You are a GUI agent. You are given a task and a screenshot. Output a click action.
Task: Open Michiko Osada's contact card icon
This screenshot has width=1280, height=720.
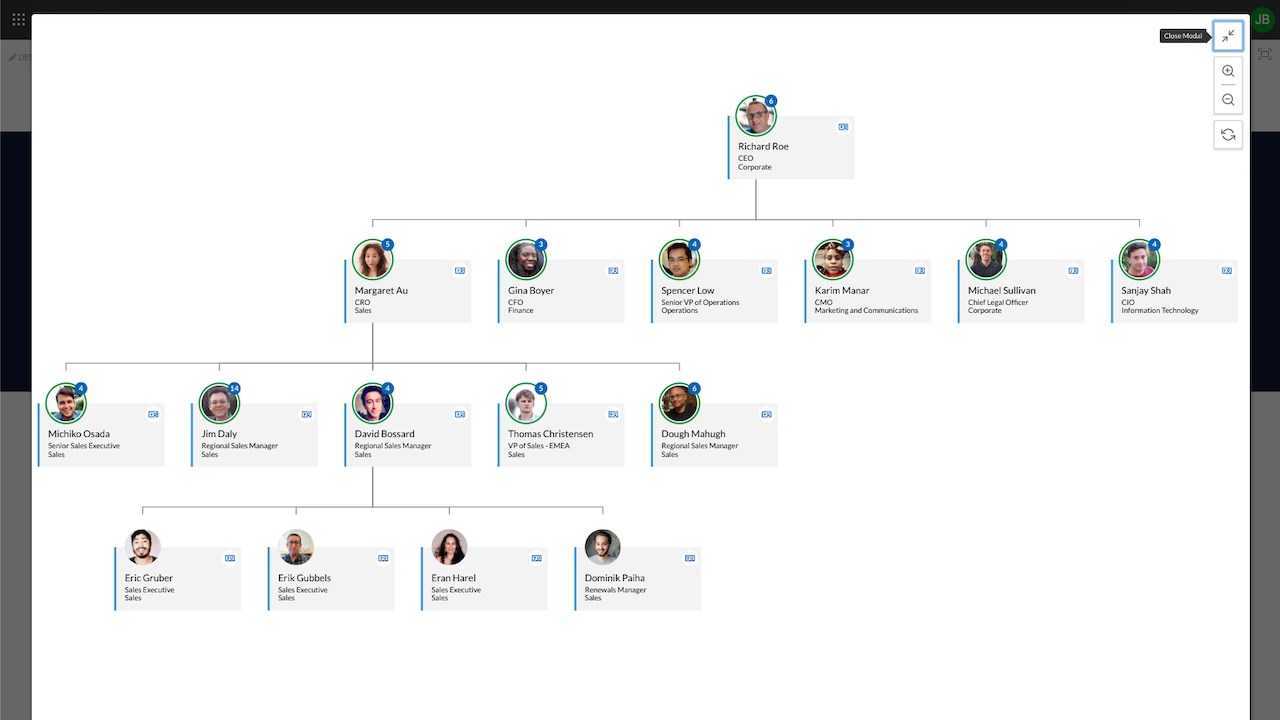(153, 414)
